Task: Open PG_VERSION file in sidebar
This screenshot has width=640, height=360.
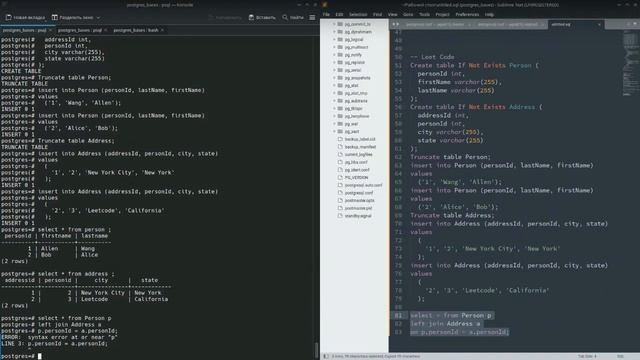Action: [x=356, y=178]
